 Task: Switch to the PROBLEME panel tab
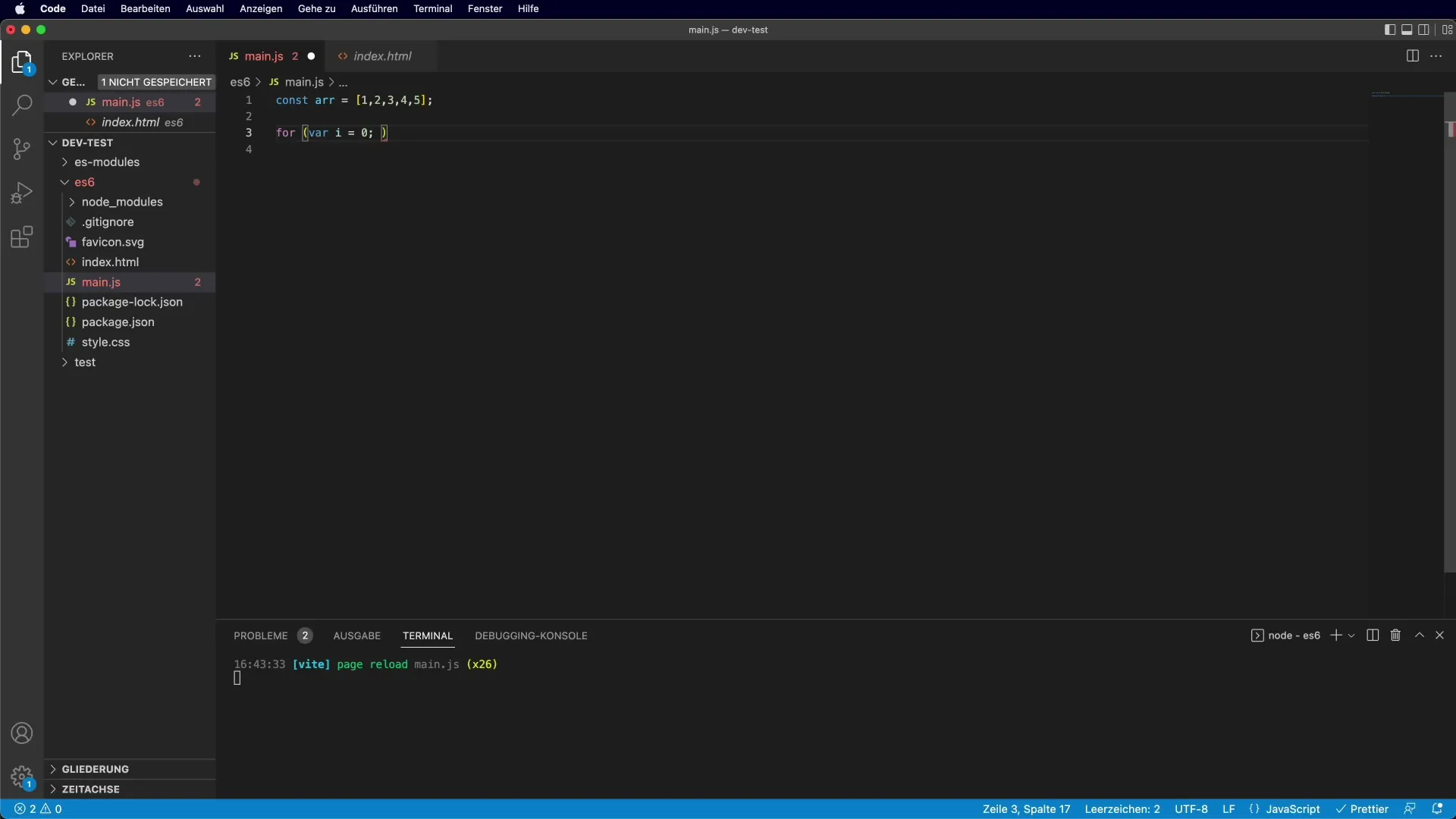[x=261, y=635]
